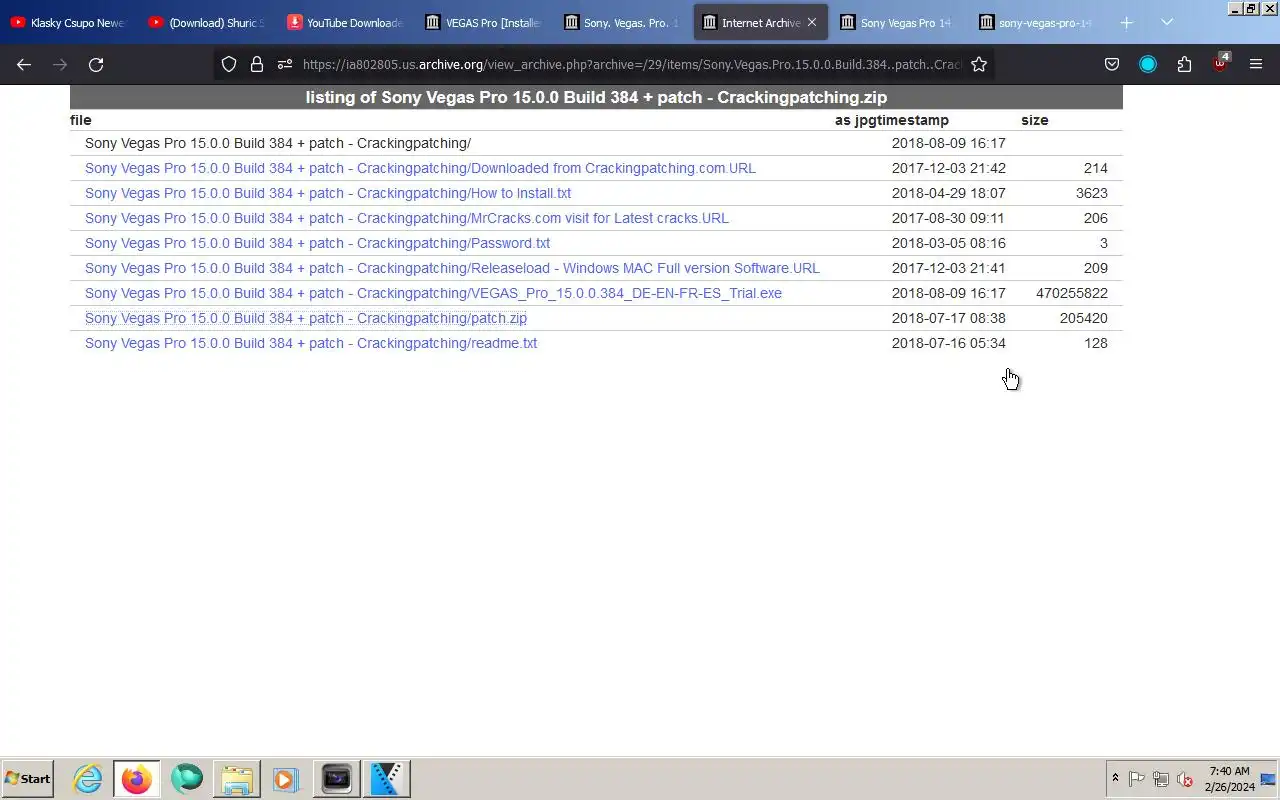The width and height of the screenshot is (1280, 800).
Task: Click the 'as jpg' column header
Action: point(858,120)
